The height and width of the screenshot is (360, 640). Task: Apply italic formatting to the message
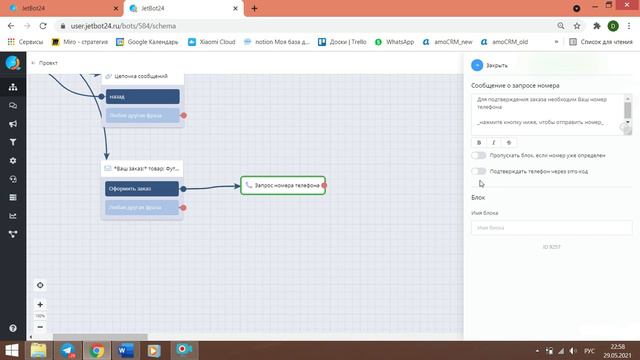click(x=493, y=142)
